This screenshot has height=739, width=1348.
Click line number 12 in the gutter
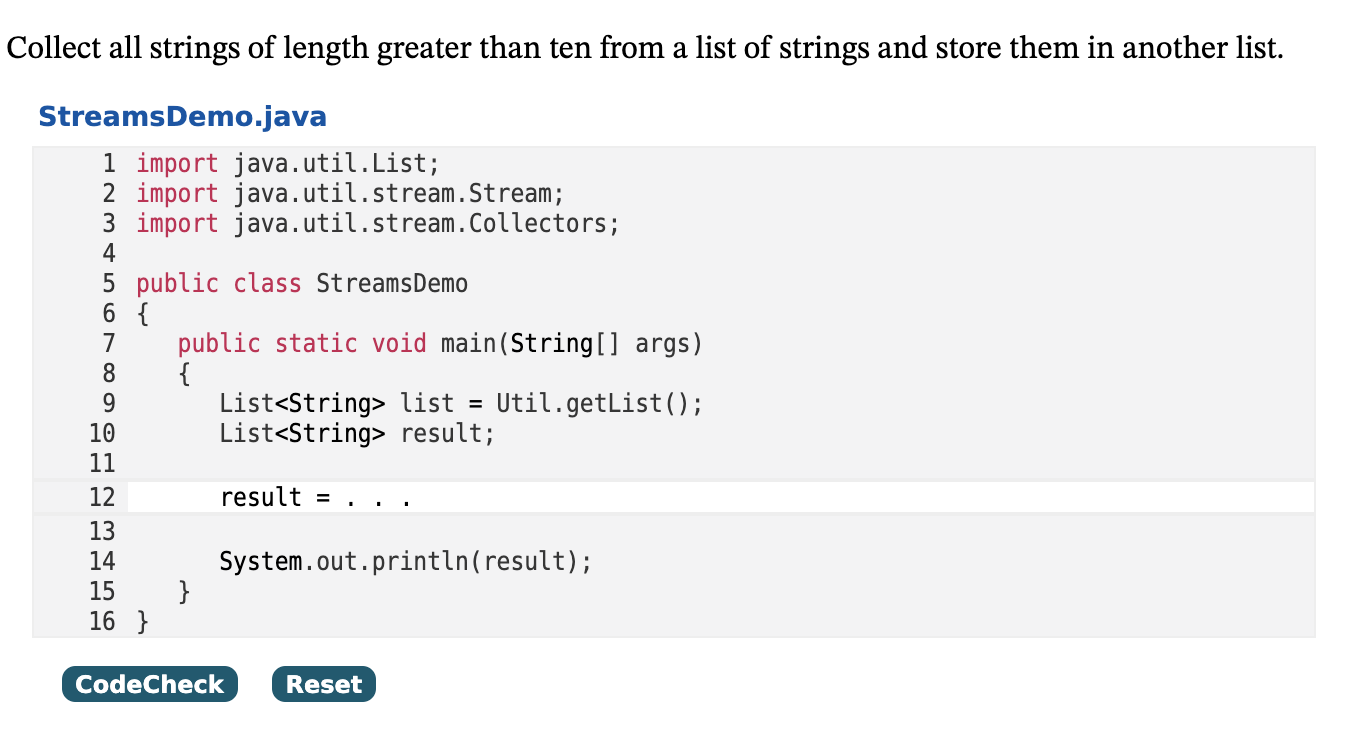tap(101, 496)
